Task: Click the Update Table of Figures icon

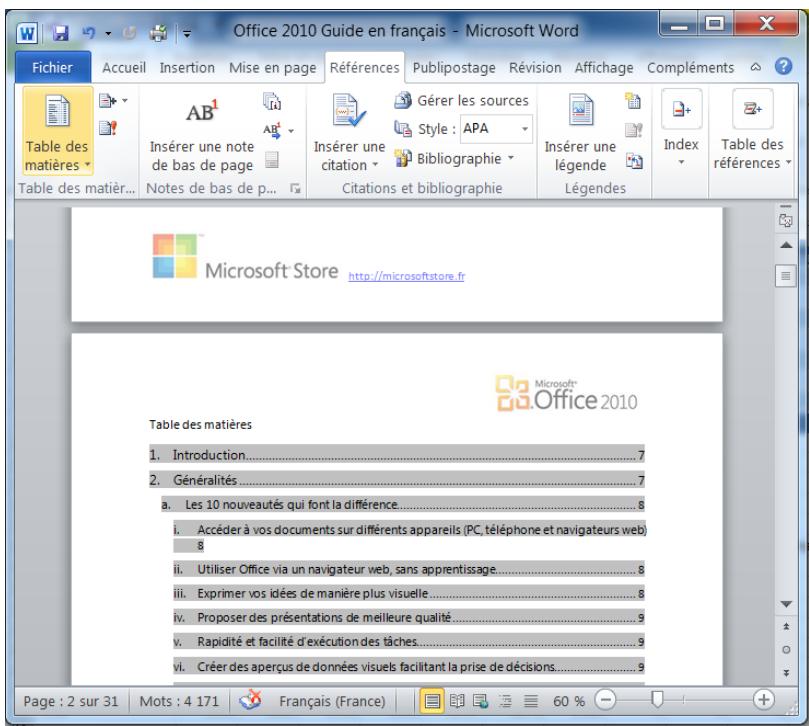Action: coord(634,130)
